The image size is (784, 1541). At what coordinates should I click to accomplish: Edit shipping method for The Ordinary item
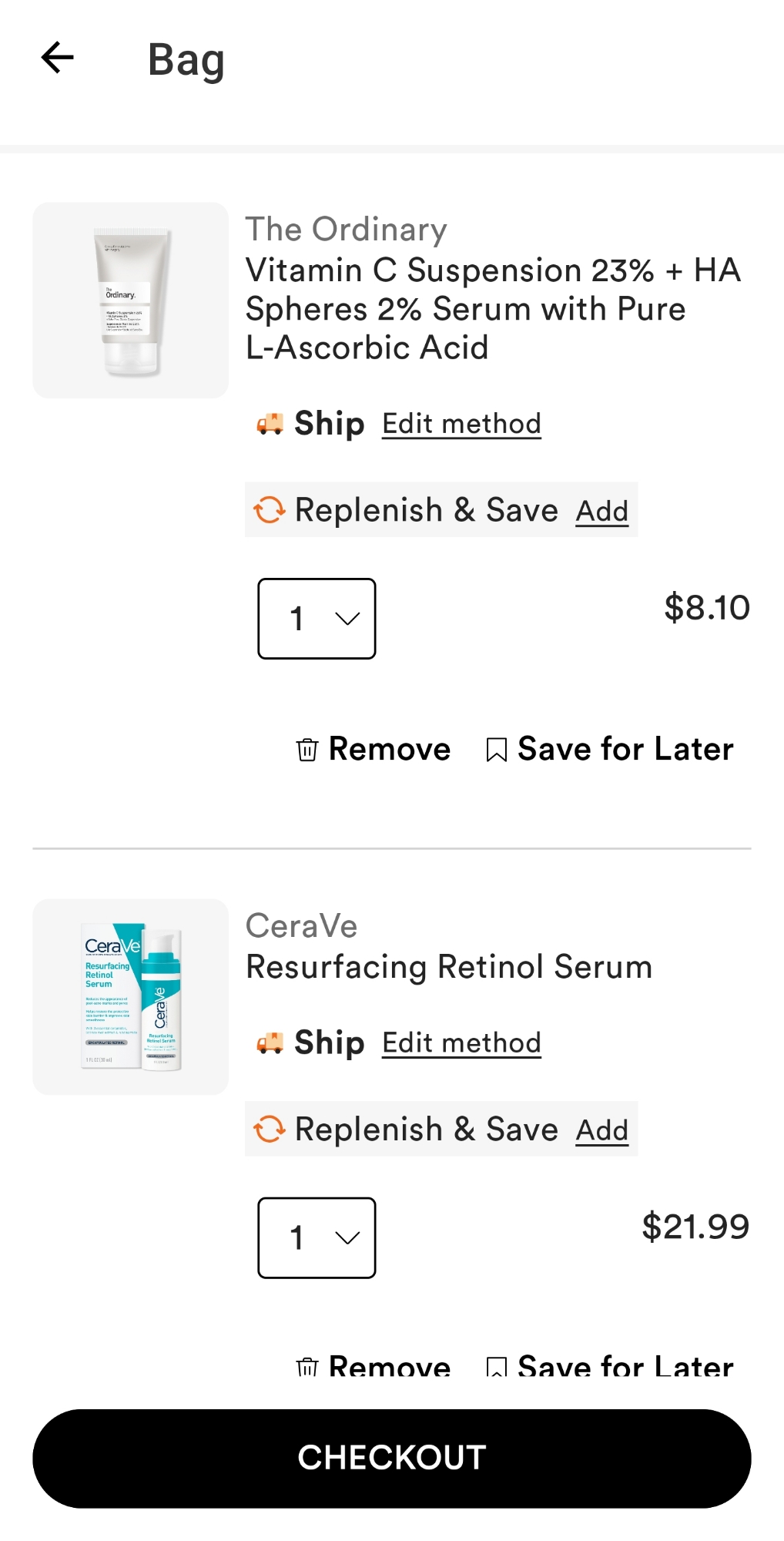[x=461, y=424]
